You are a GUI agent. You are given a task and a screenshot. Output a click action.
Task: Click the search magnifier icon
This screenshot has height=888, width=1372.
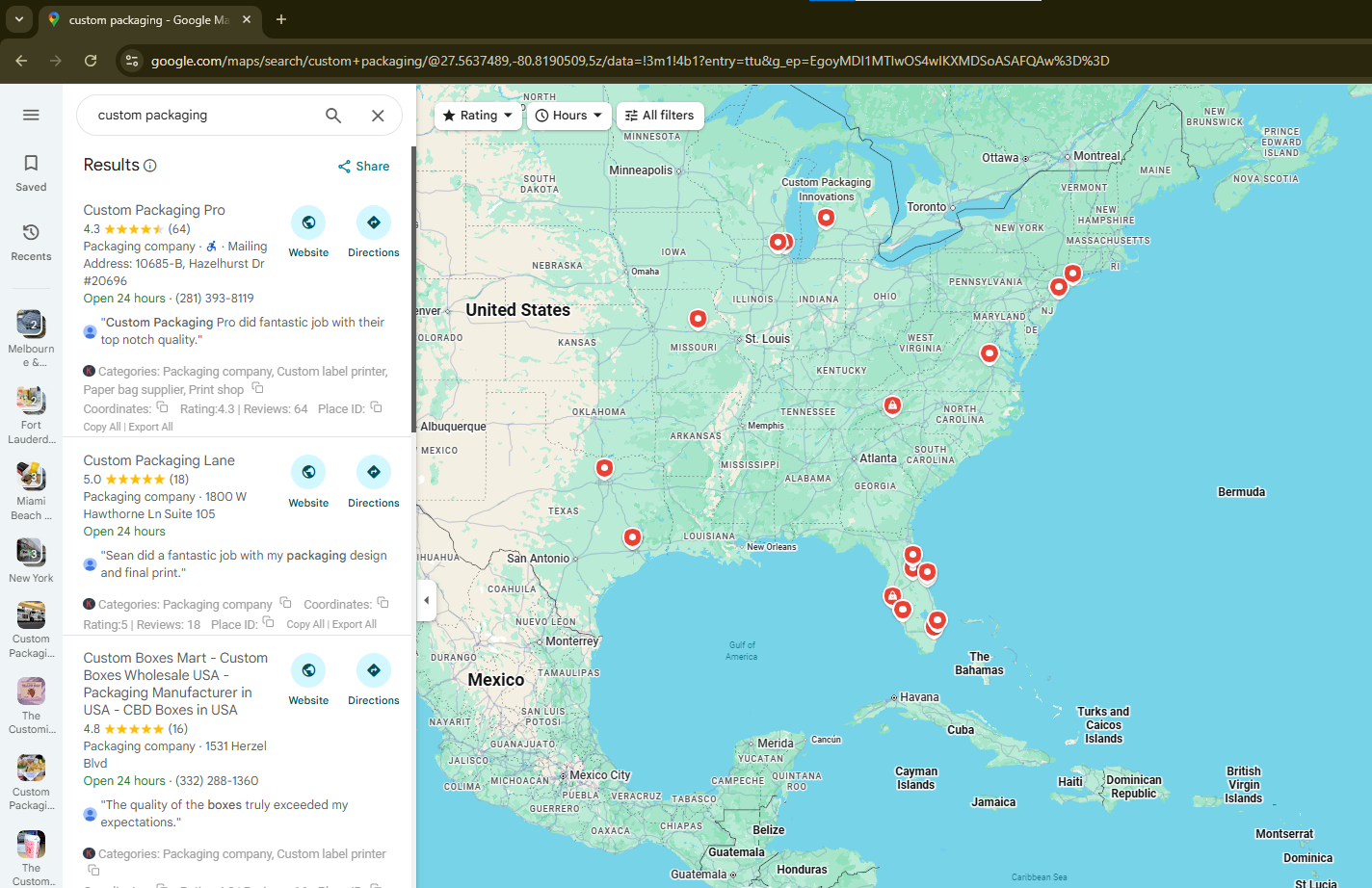coord(333,116)
